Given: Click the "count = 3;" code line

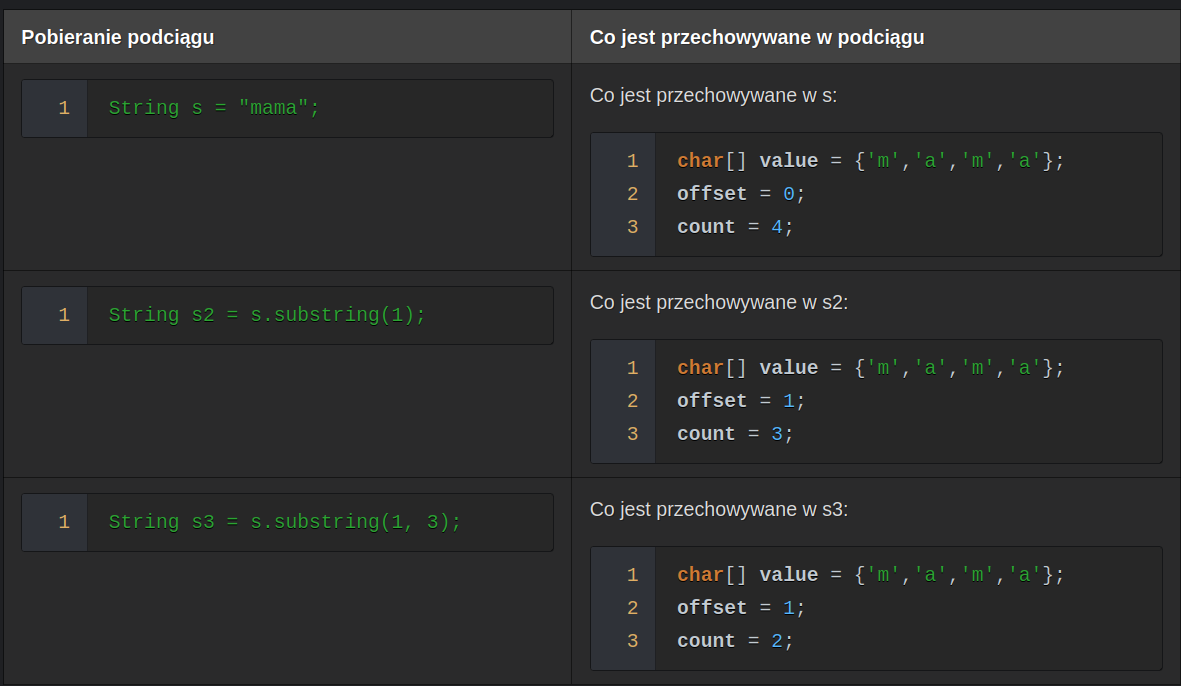Looking at the screenshot, I should 735,434.
